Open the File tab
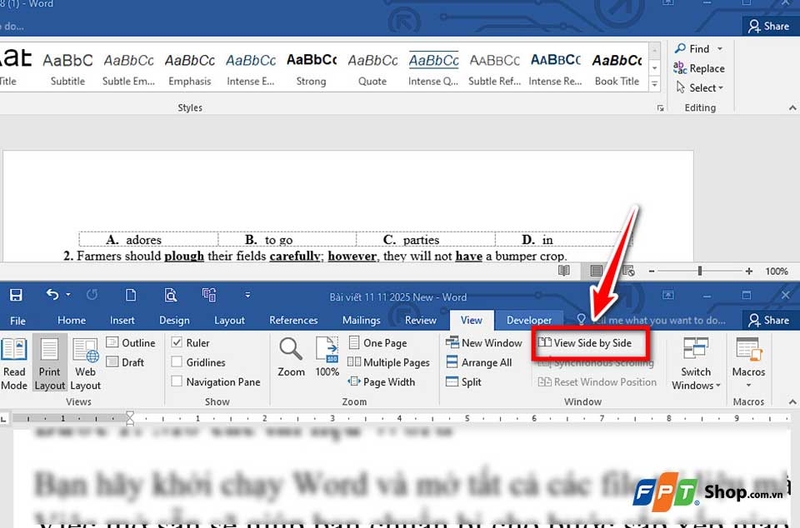The height and width of the screenshot is (528, 800). tap(17, 320)
